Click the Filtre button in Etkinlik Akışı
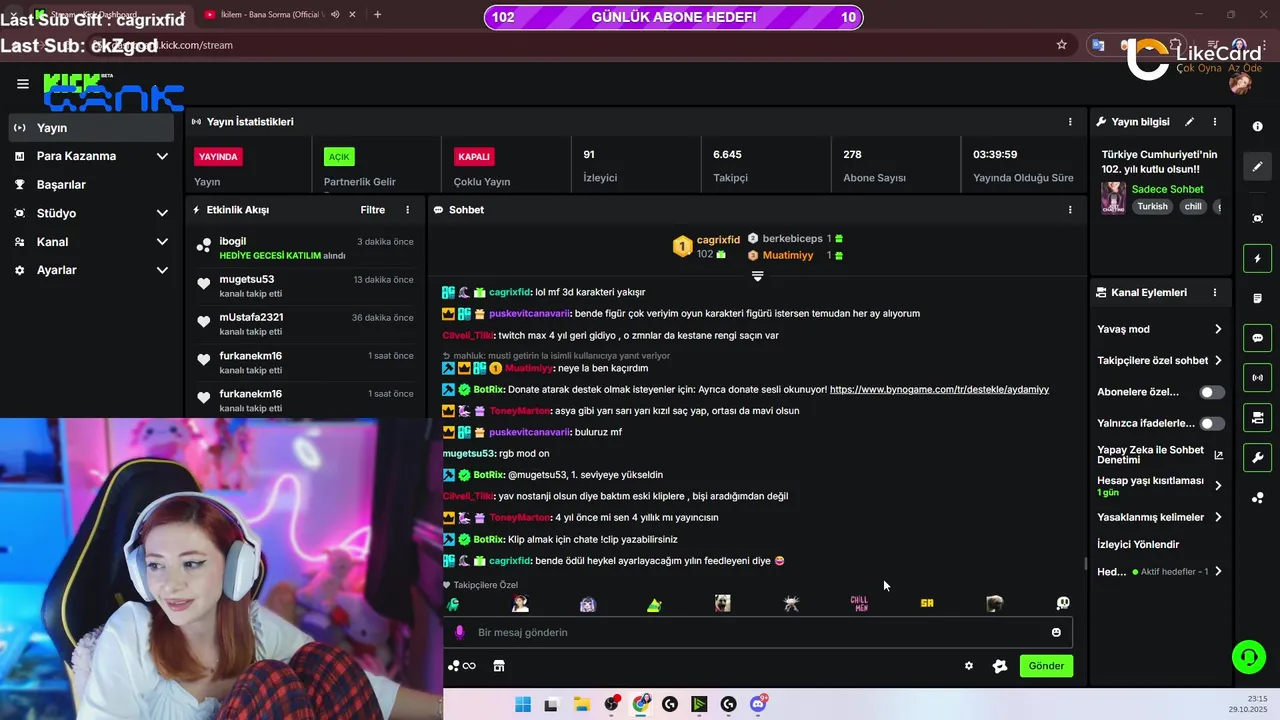 pyautogui.click(x=373, y=210)
